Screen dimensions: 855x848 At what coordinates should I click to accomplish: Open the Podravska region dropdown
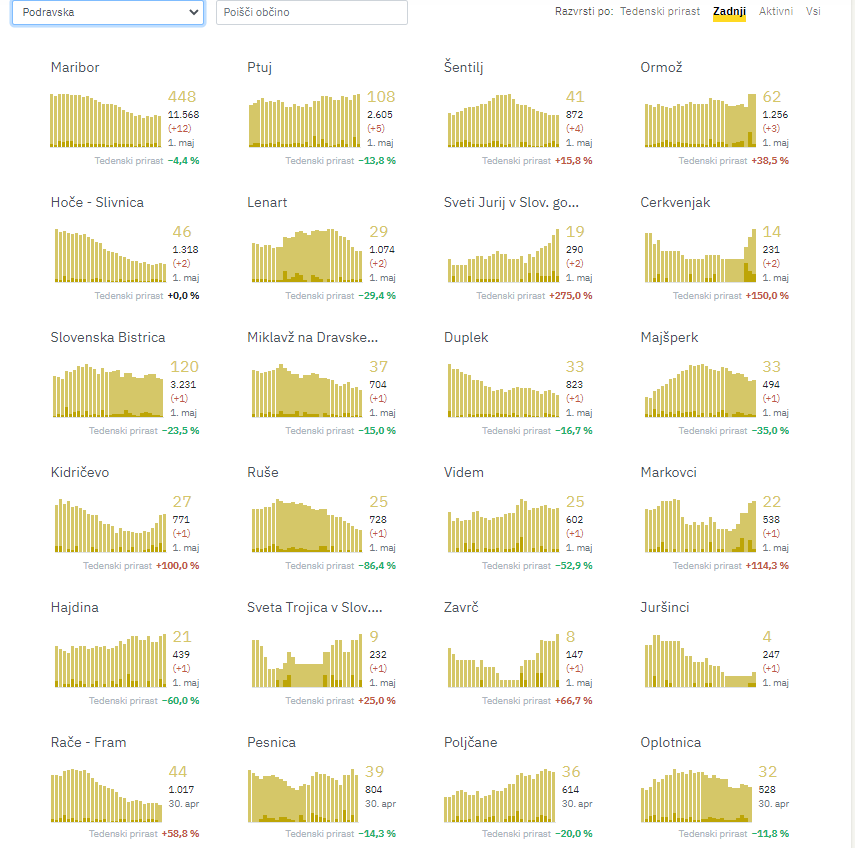(x=108, y=12)
